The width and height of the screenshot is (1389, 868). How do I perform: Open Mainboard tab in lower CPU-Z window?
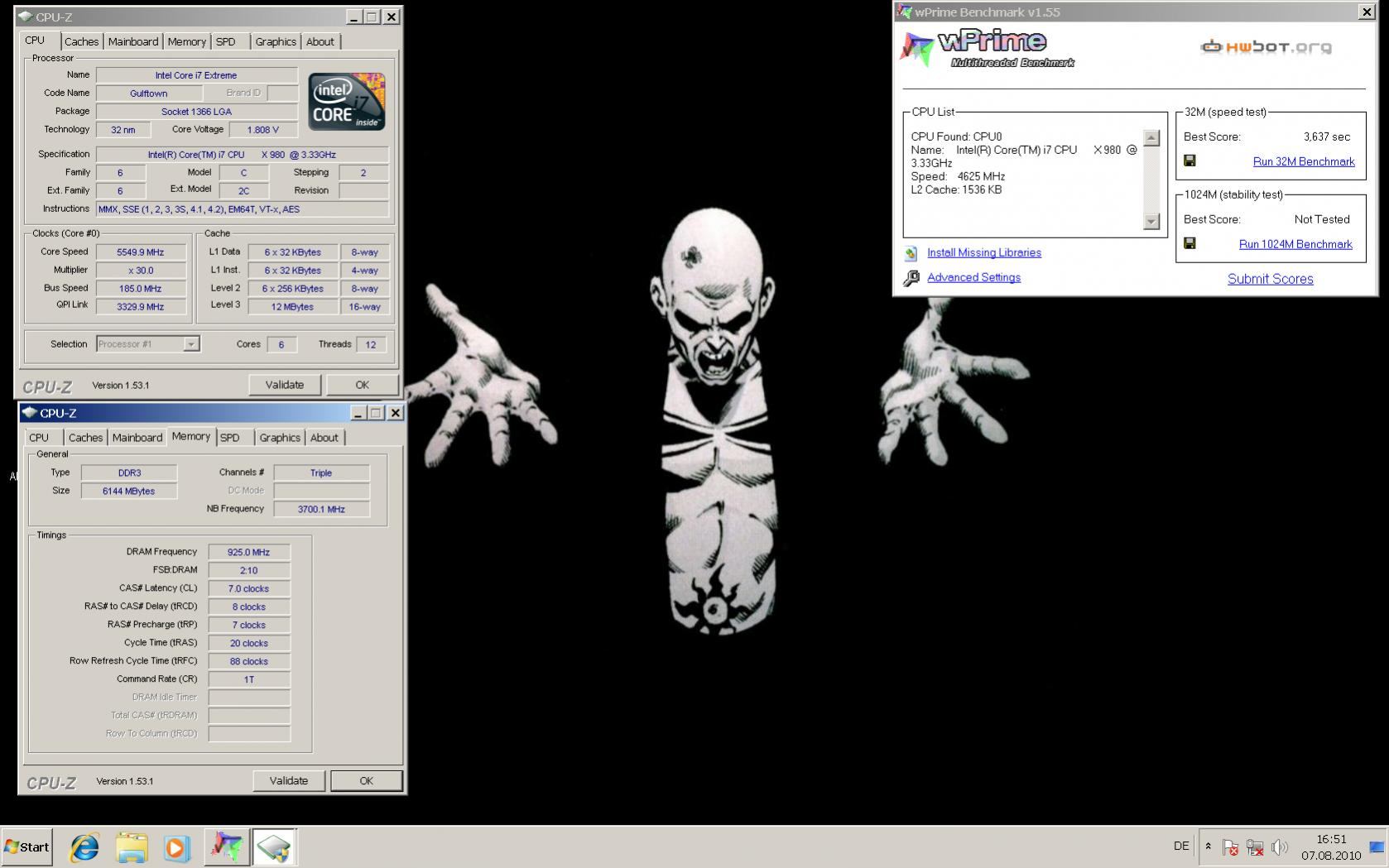point(137,438)
